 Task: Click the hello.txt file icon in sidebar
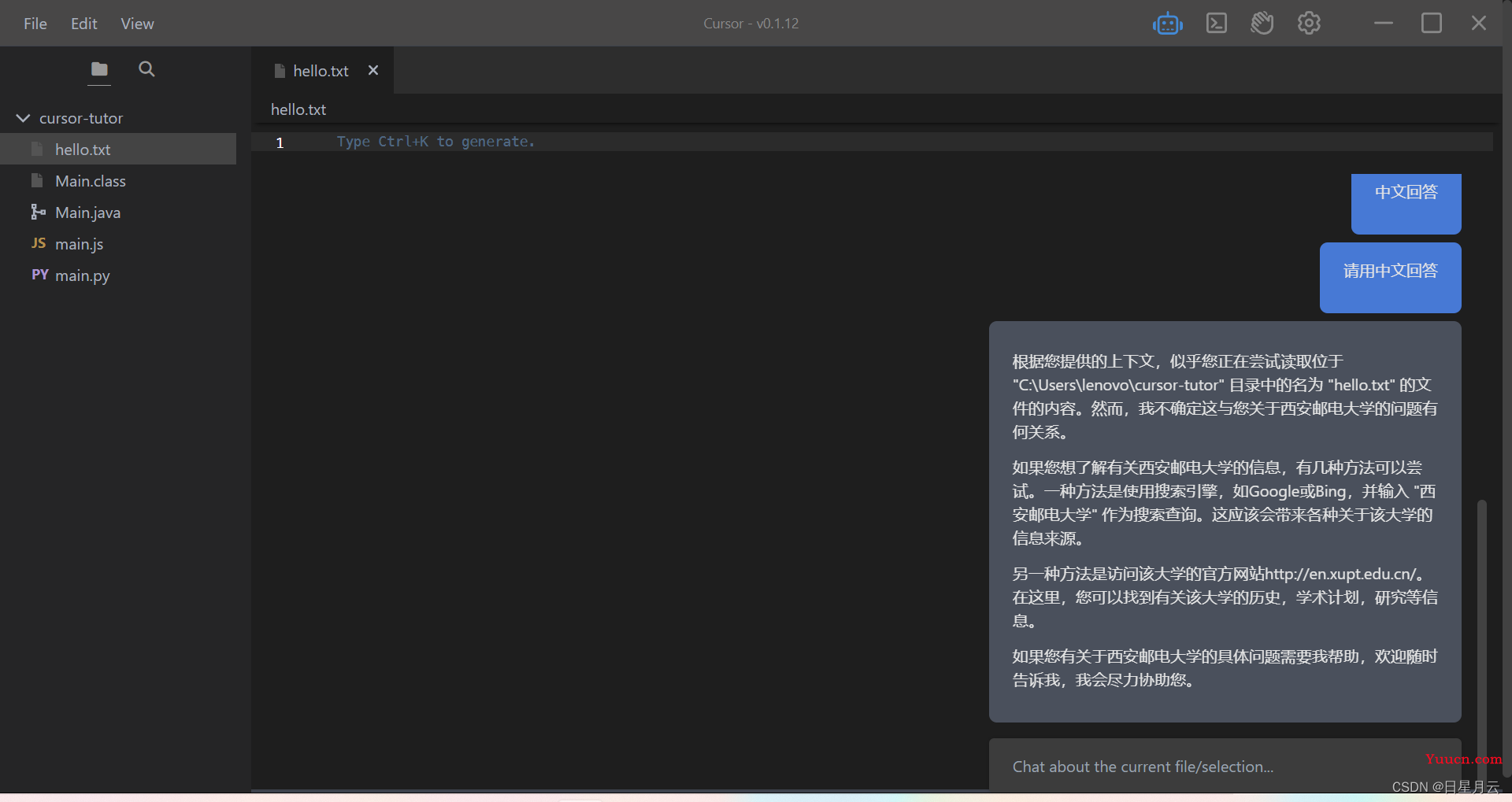click(37, 149)
